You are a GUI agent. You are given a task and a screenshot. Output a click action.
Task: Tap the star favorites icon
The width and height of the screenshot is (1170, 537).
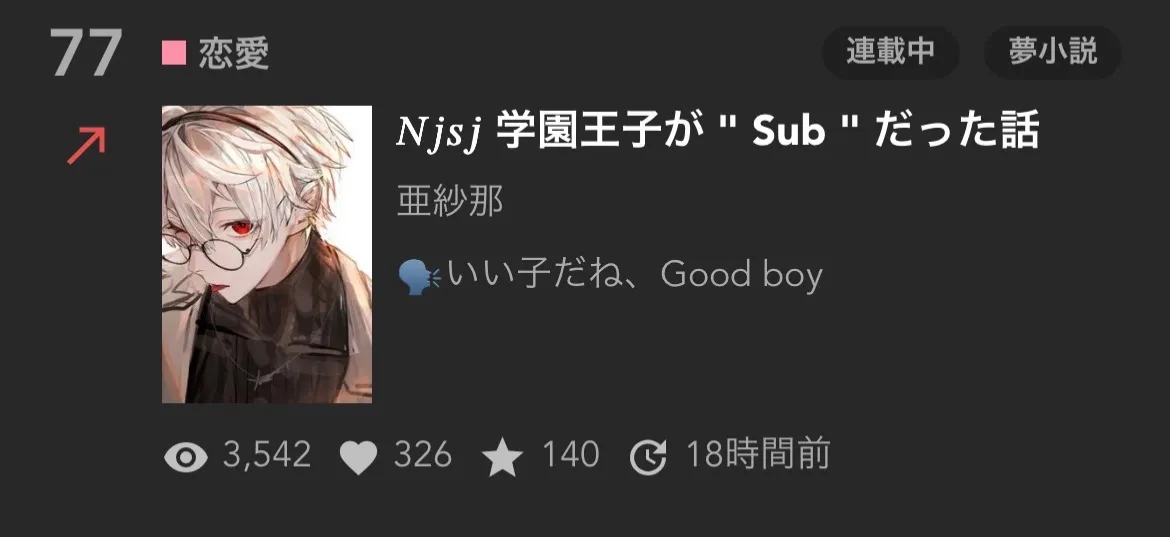(x=502, y=456)
